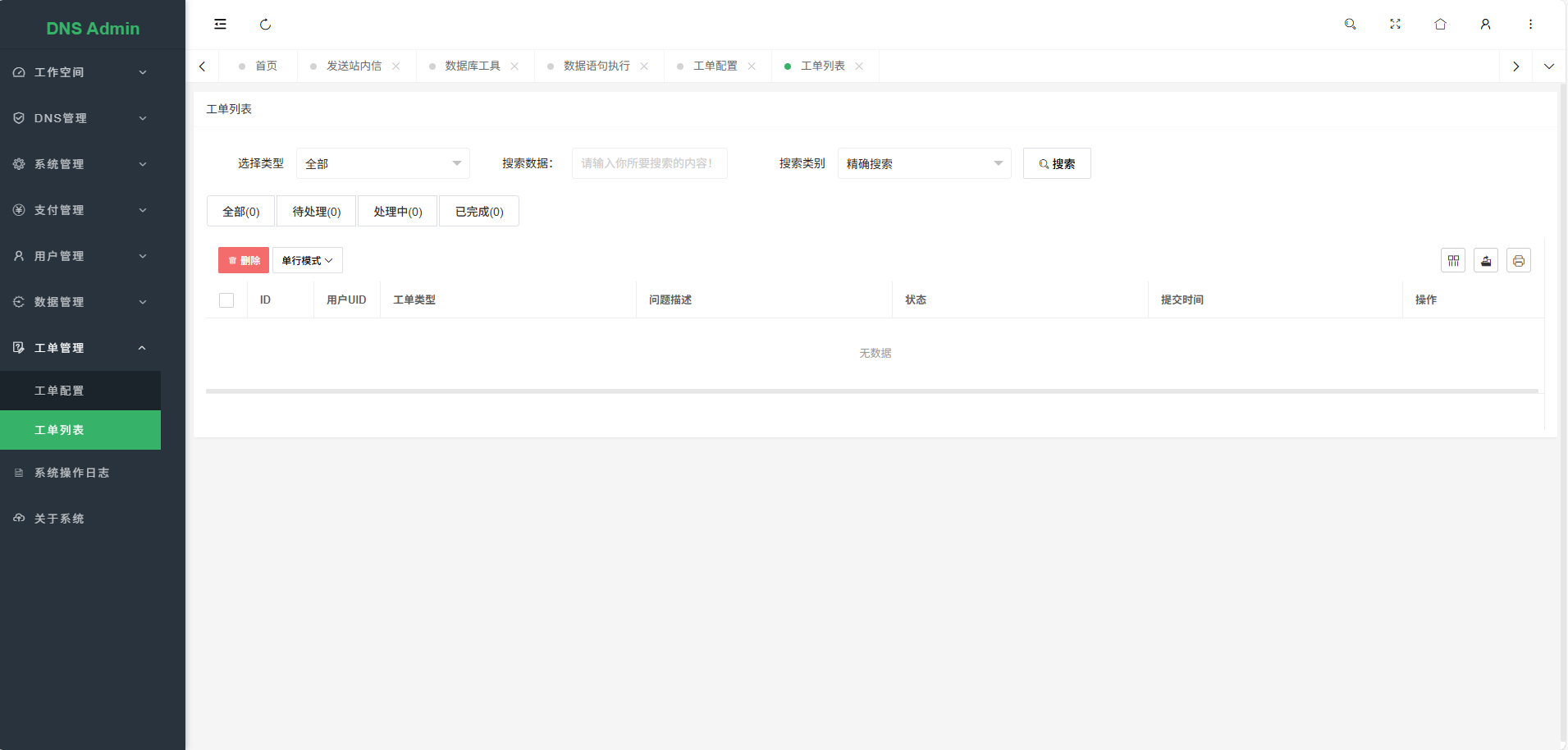Screen dimensions: 1568x750
Task: Click the refresh icon to reload page
Action: tap(265, 24)
